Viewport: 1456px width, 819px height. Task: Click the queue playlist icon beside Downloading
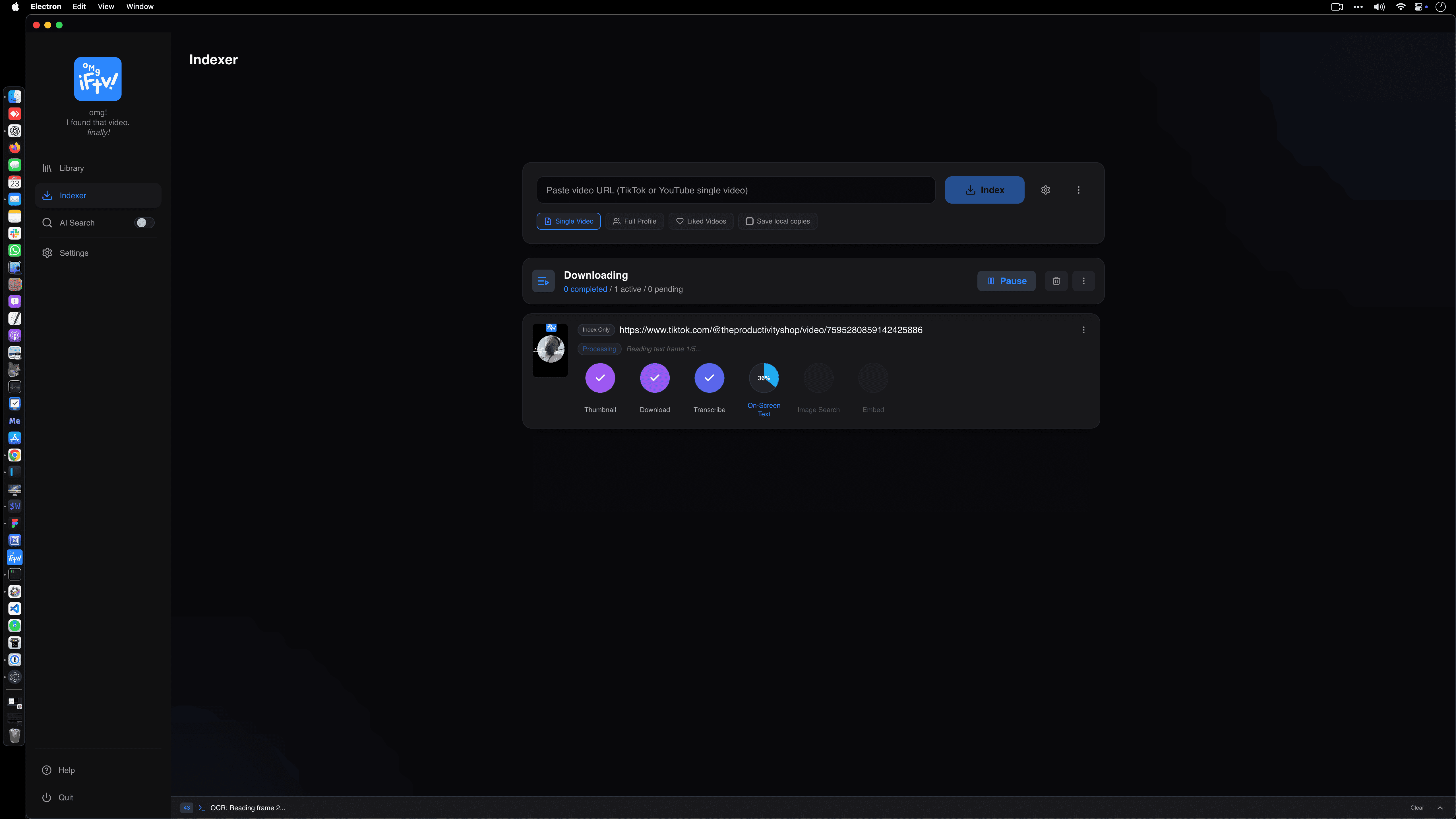click(x=543, y=281)
